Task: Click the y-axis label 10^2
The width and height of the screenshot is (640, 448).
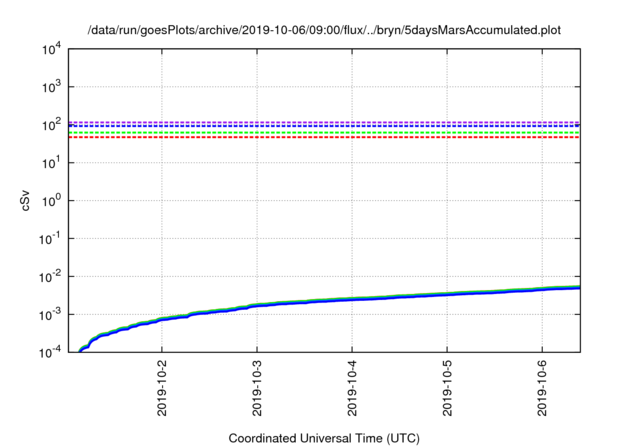Action: (51, 124)
